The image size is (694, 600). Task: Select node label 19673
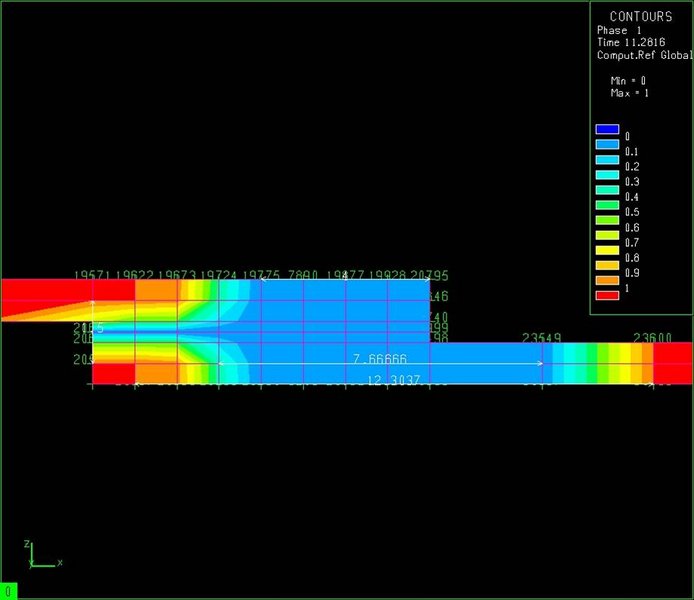[177, 275]
